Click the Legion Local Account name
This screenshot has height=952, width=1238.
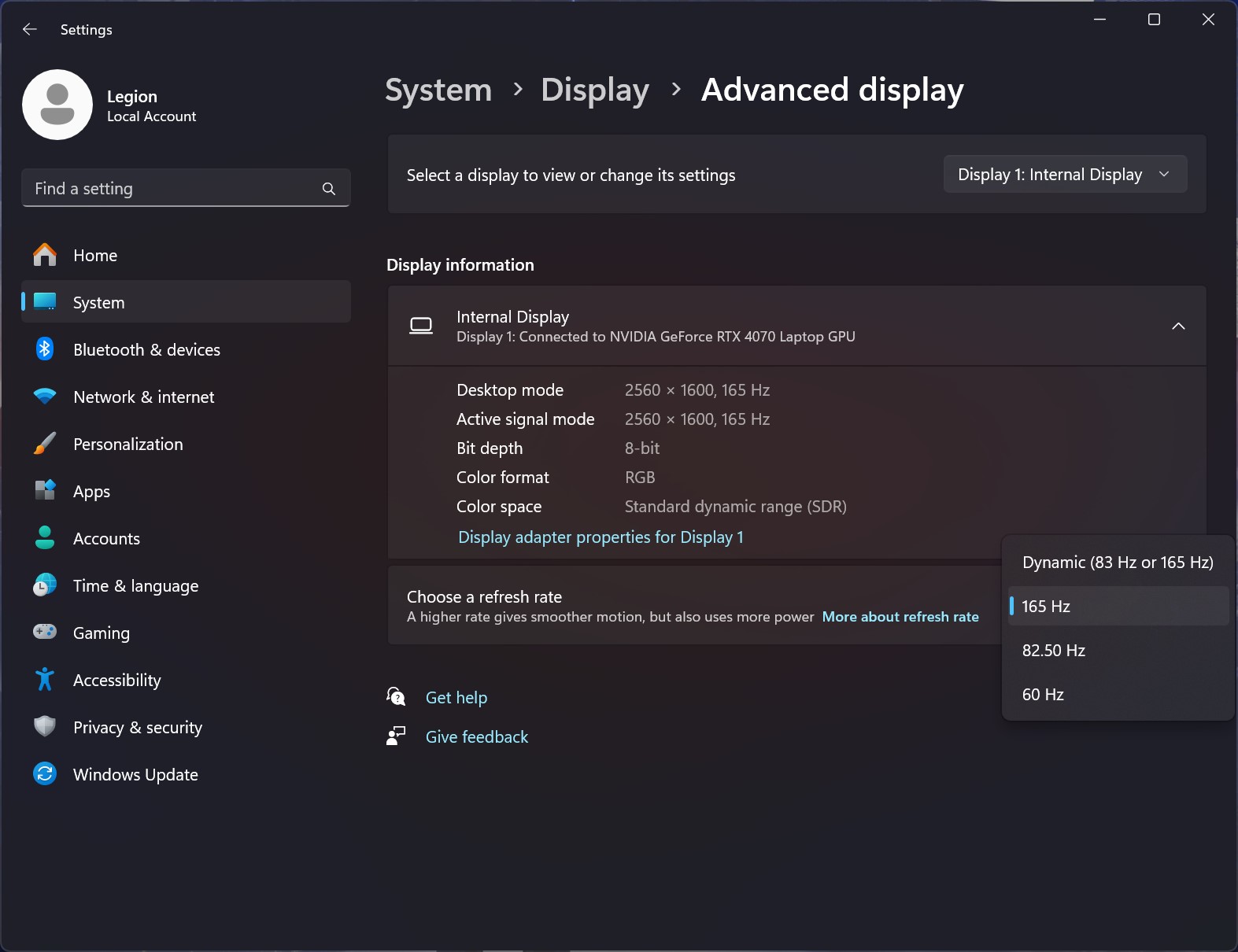pos(151,105)
